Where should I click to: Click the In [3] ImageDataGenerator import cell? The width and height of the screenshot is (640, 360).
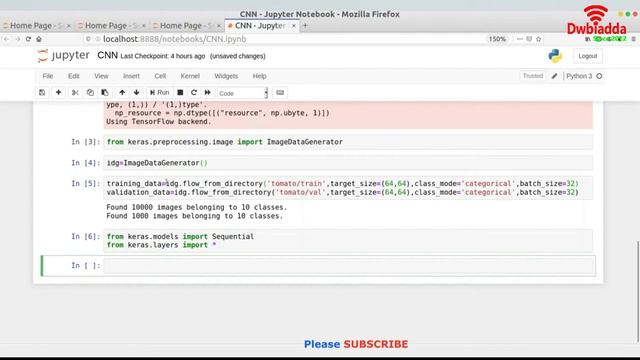coord(348,142)
